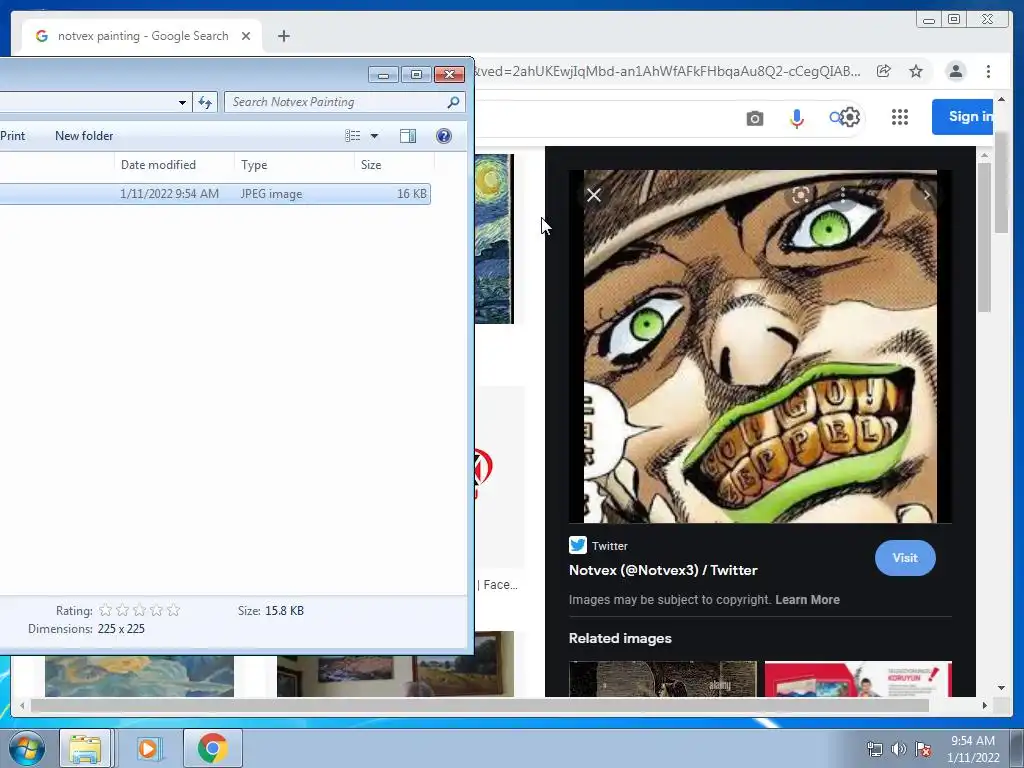This screenshot has width=1024, height=768.
Task: Click the Sign in button
Action: (963, 117)
